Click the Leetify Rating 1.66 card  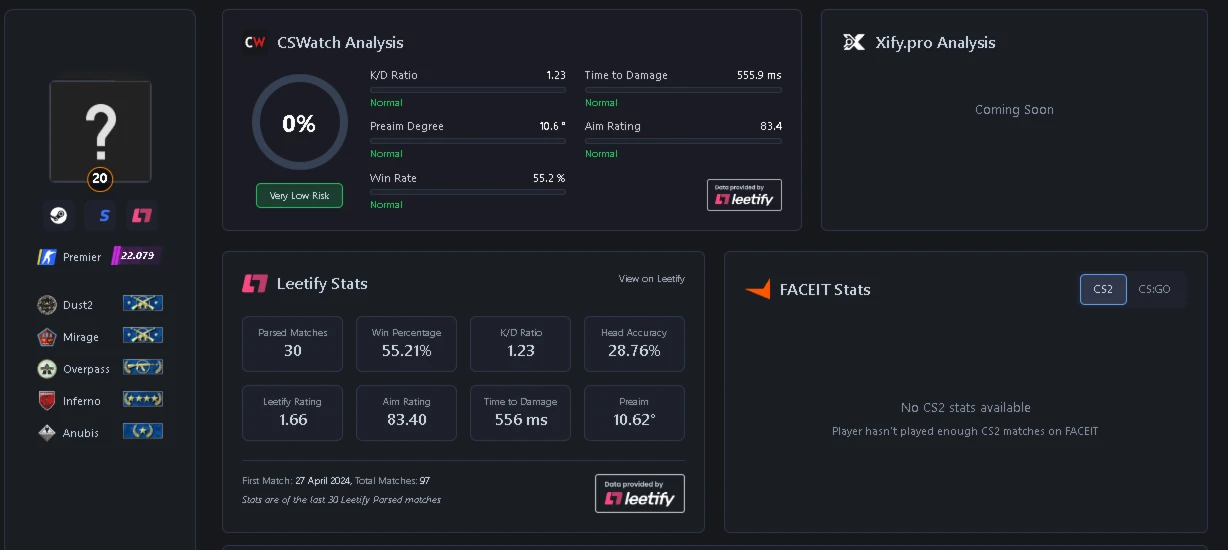(x=292, y=413)
